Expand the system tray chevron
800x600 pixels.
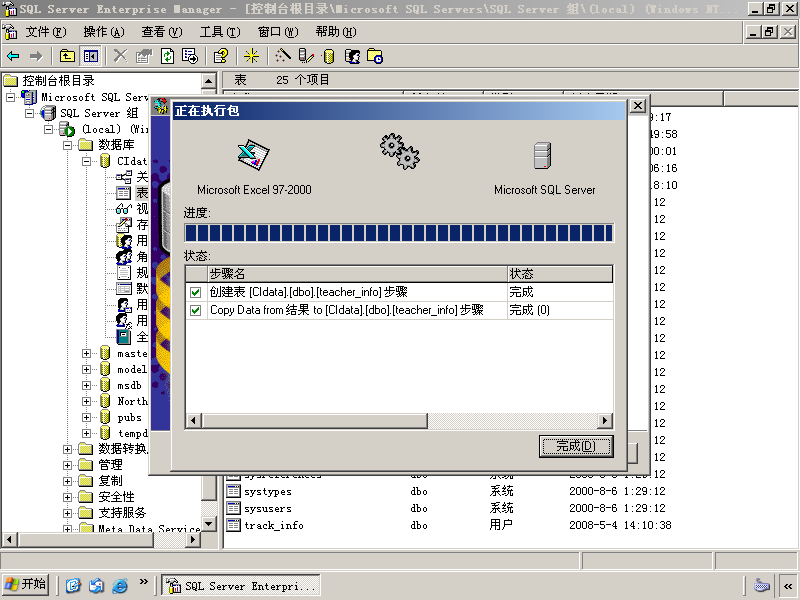[x=788, y=586]
